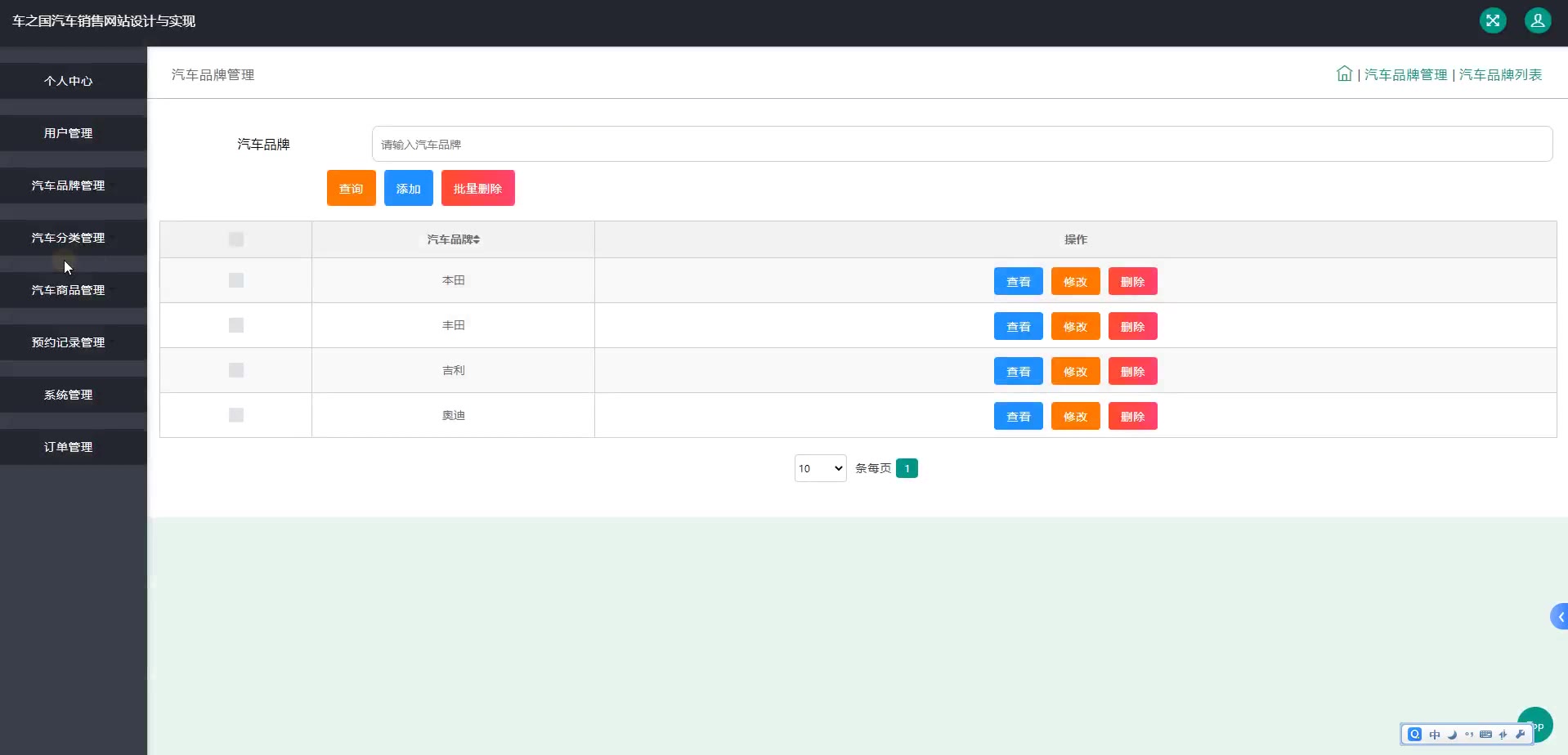Check the checkbox for 奥迪 row
Screen dimensions: 1568x755
pos(236,415)
